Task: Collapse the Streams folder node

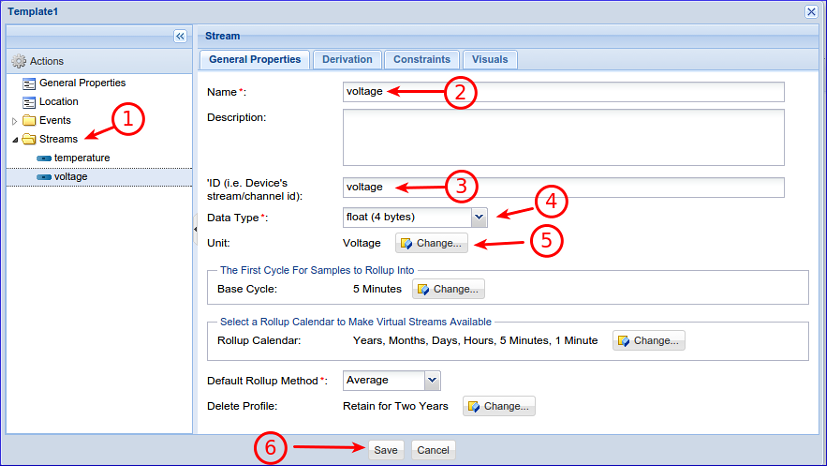Action: coord(14,140)
